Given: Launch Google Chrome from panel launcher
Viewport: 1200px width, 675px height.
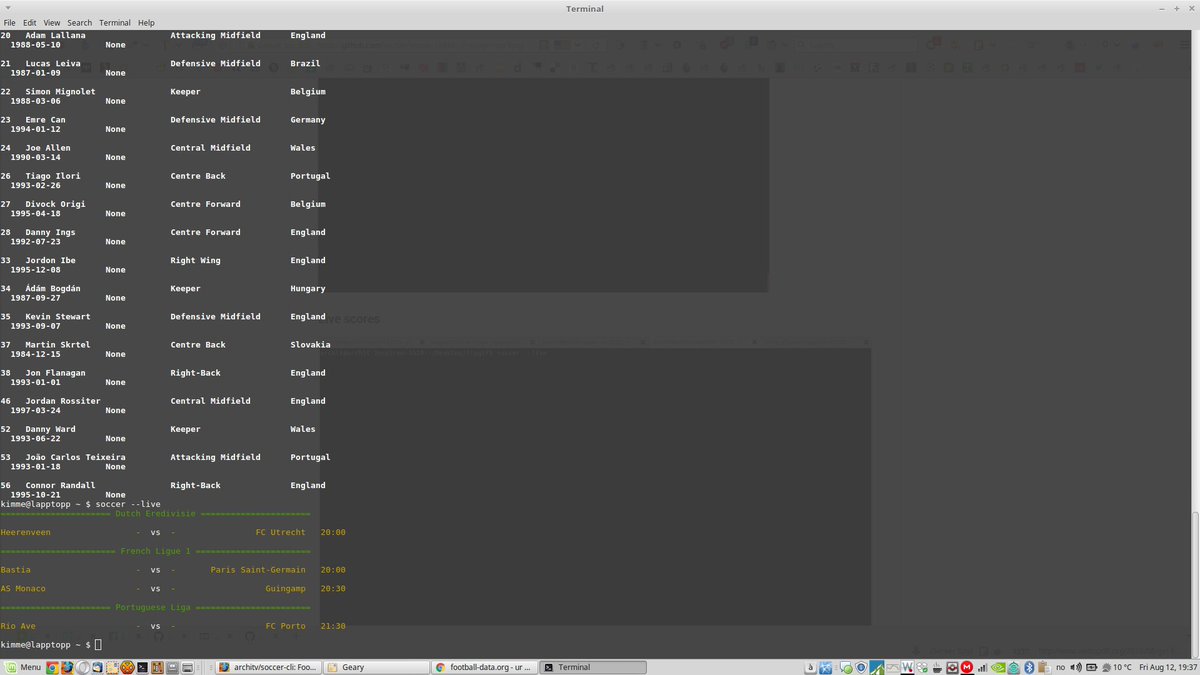Looking at the screenshot, I should (52, 667).
